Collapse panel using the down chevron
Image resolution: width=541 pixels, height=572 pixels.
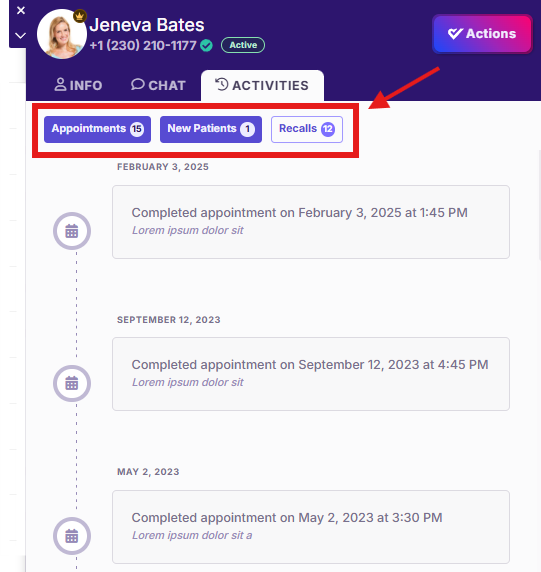click(x=20, y=35)
